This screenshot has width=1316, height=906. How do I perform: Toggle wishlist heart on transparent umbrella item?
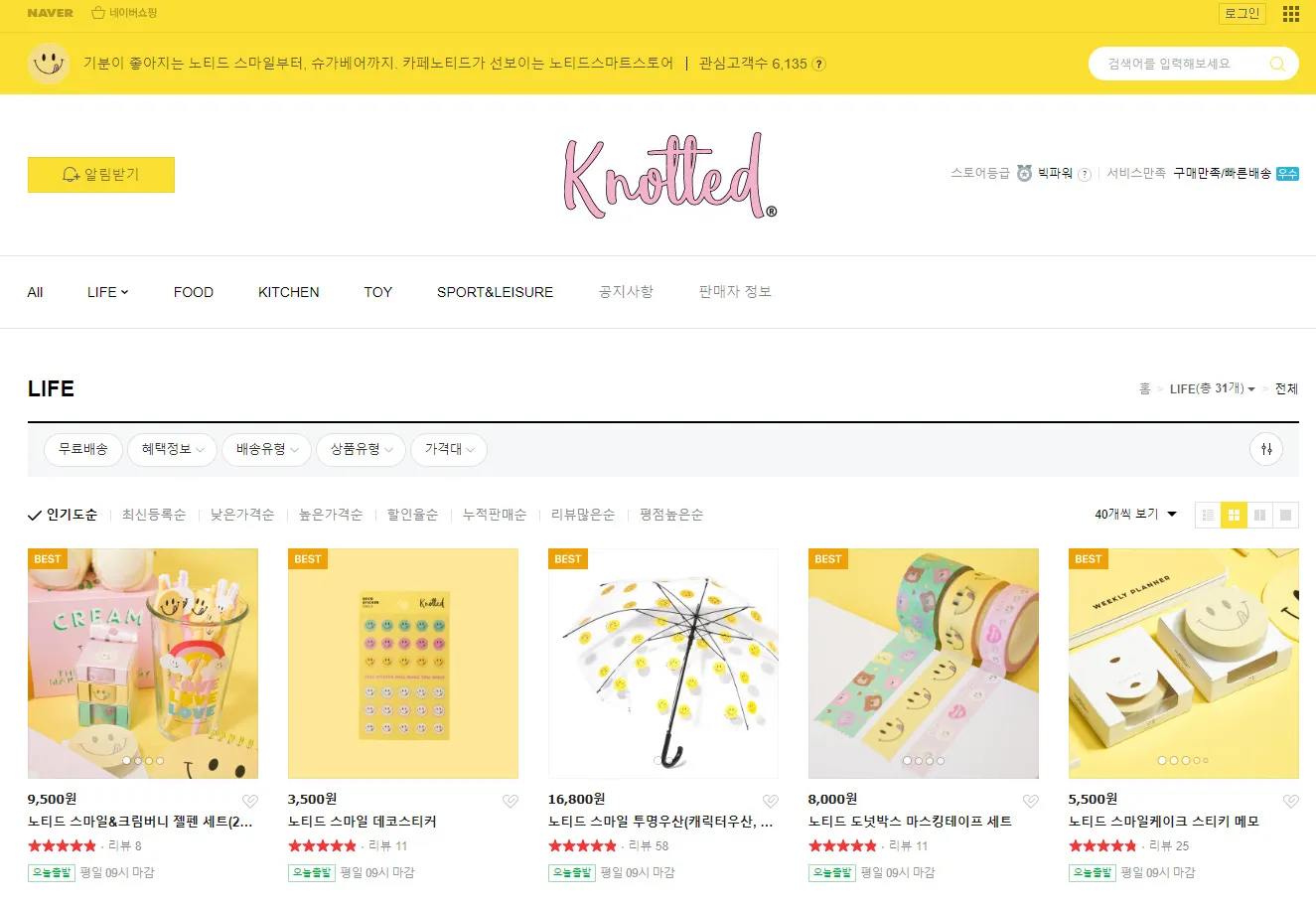pos(770,801)
